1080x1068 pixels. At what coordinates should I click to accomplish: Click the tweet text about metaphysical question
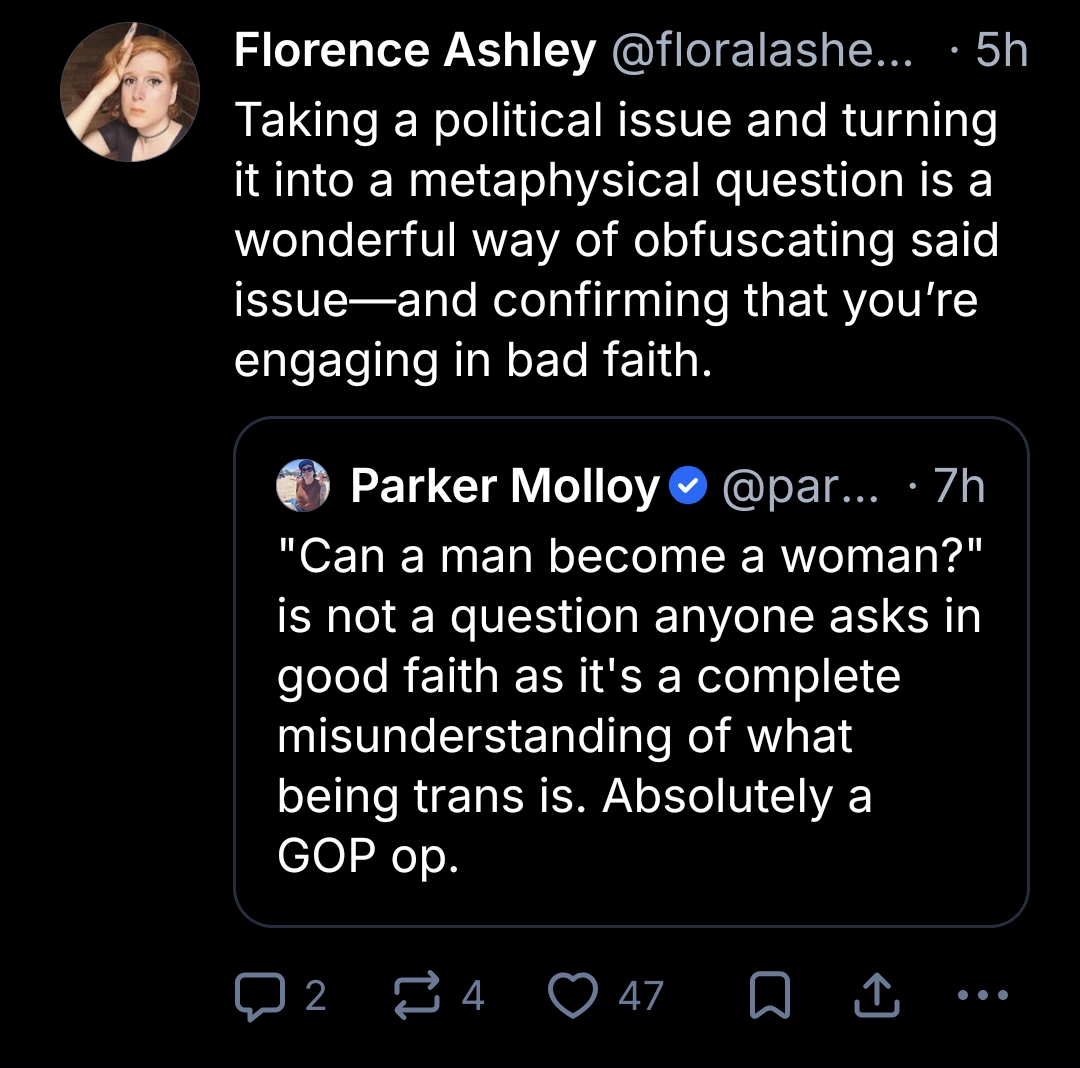(615, 240)
